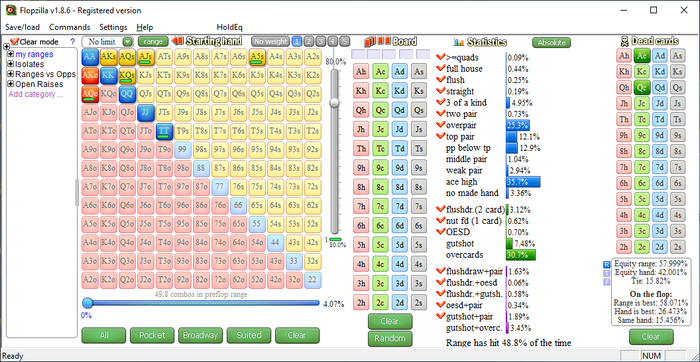The image size is (700, 362).
Task: Pick the Ks card in Board panel
Action: pos(419,91)
